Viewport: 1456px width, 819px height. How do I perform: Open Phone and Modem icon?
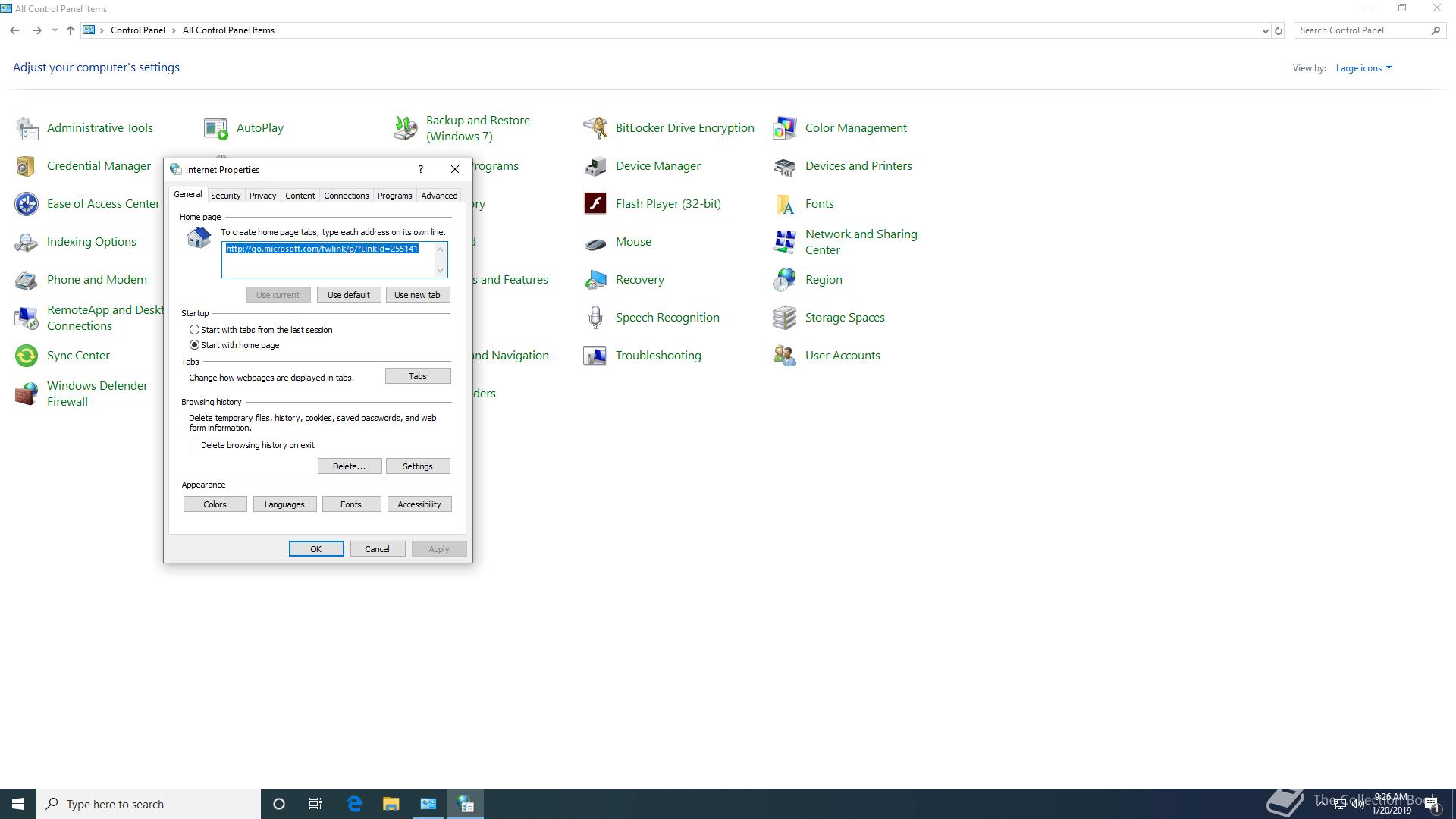pos(27,280)
